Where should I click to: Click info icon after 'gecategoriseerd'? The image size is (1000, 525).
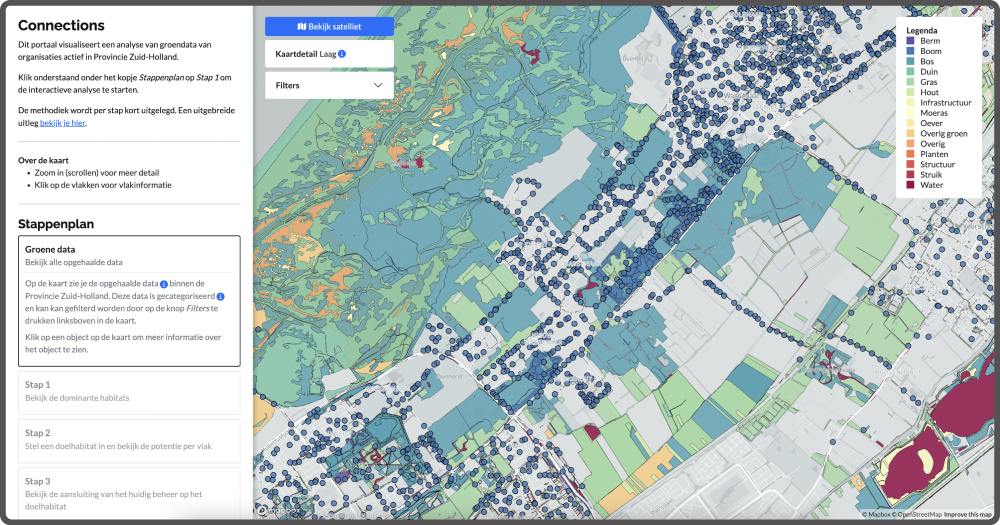[220, 297]
